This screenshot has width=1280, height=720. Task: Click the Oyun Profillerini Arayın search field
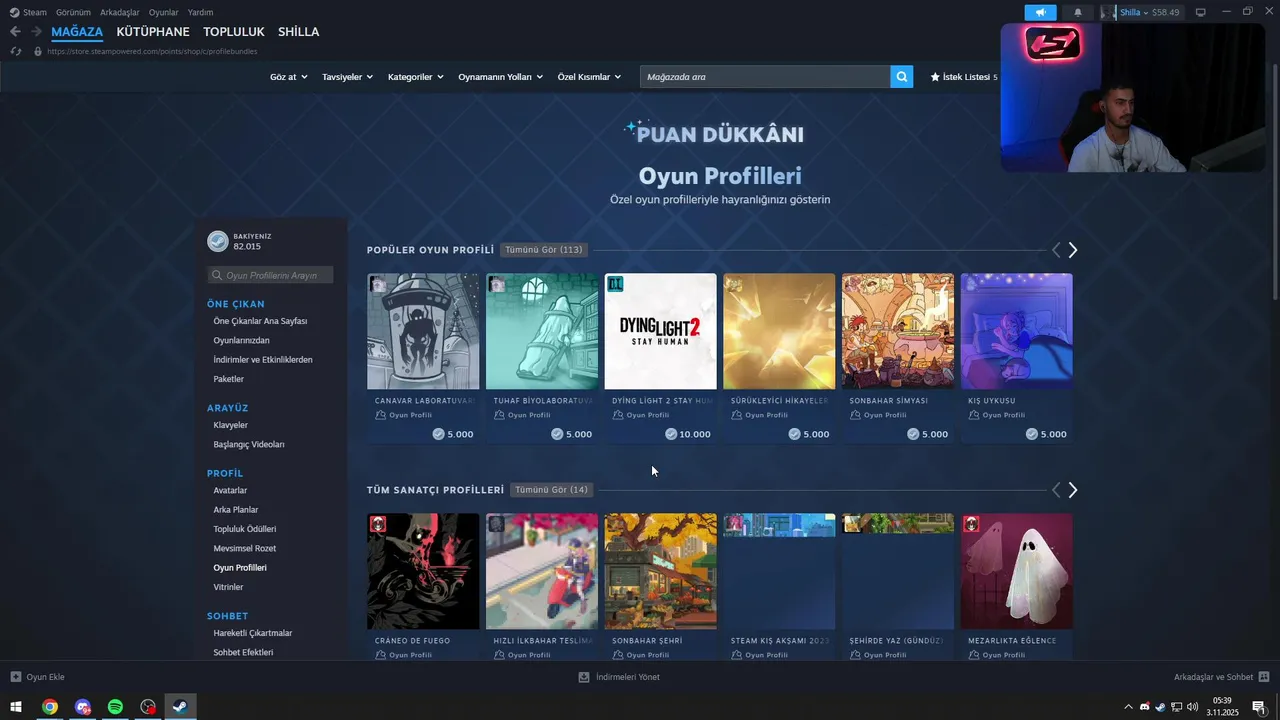pyautogui.click(x=270, y=275)
